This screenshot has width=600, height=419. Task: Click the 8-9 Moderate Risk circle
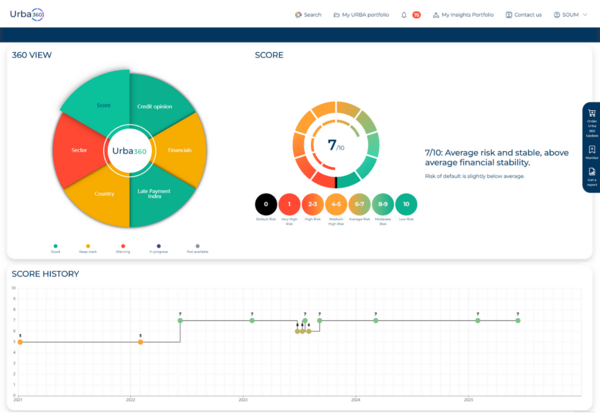click(383, 204)
